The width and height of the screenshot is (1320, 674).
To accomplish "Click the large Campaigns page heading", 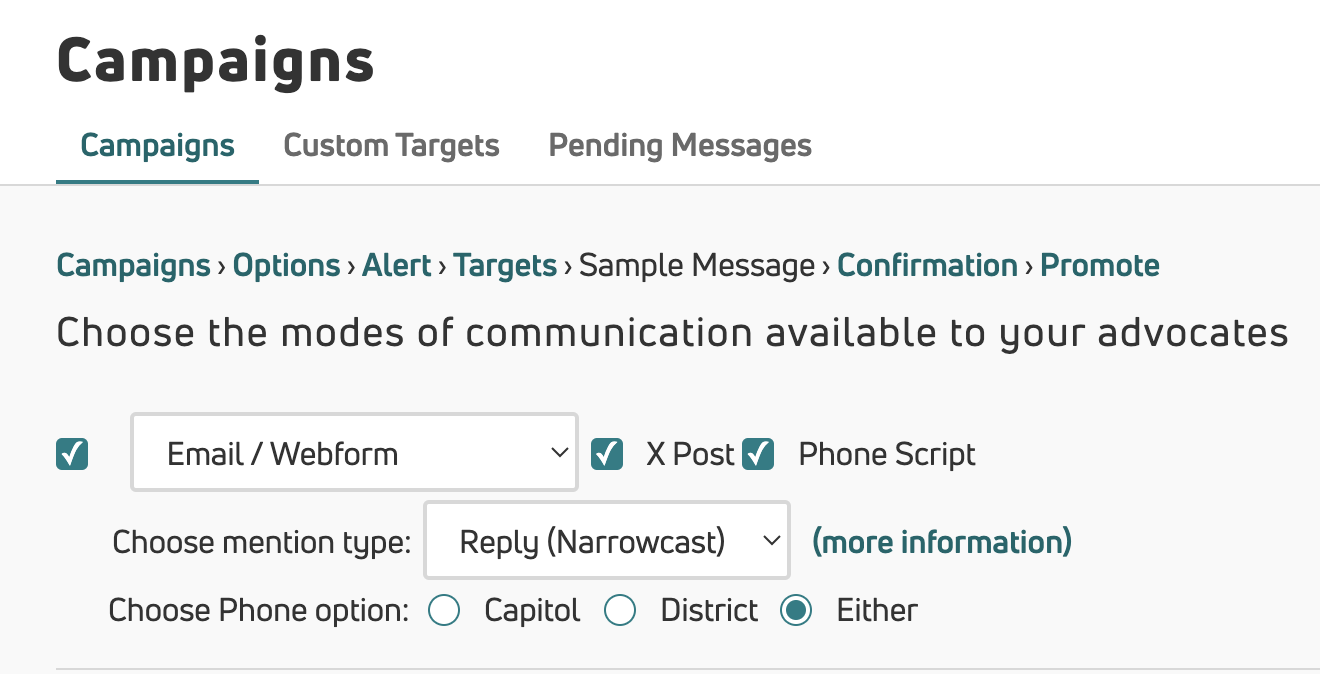I will (216, 61).
